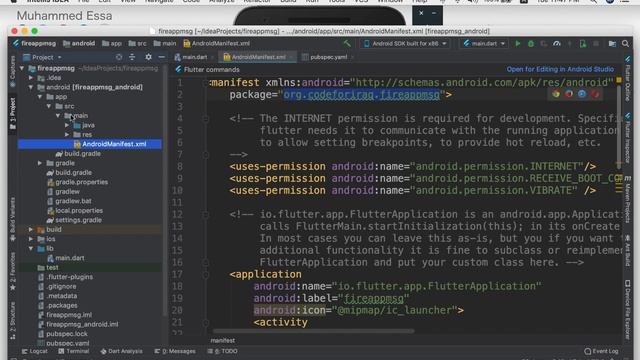This screenshot has height=360, width=640.
Task: Collapse the android [fireappmsg_android] folder
Action: [31, 87]
